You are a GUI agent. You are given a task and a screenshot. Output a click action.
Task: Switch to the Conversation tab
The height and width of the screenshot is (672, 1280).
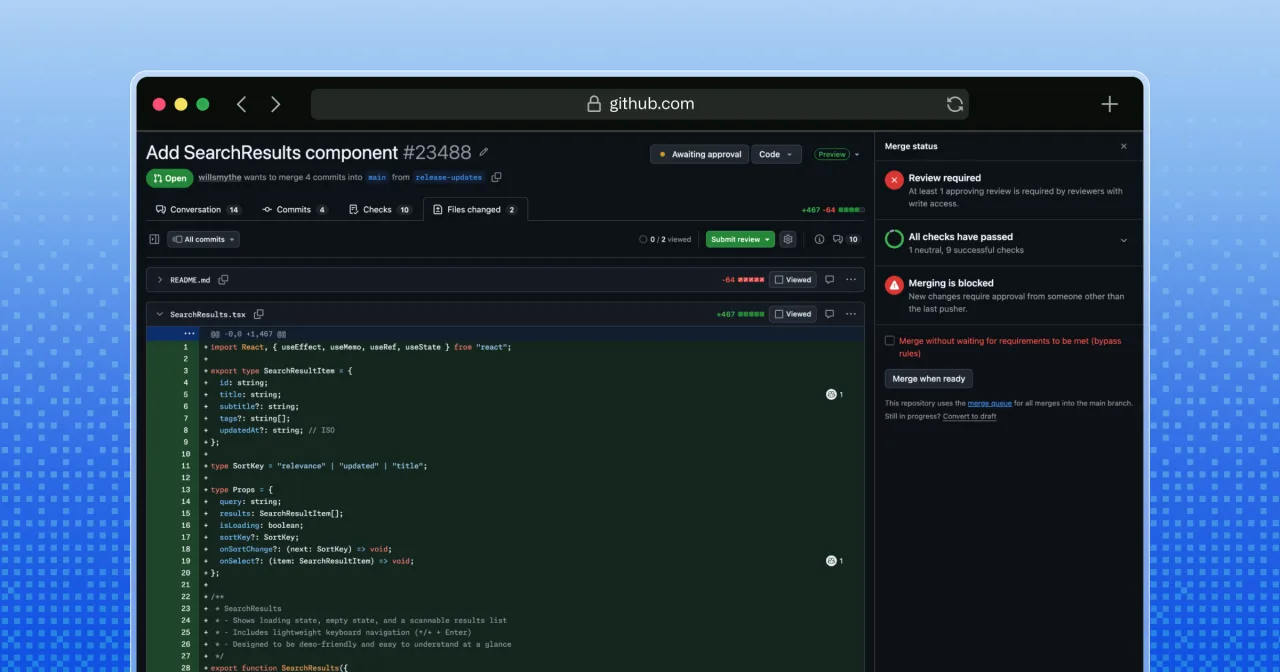tap(198, 210)
